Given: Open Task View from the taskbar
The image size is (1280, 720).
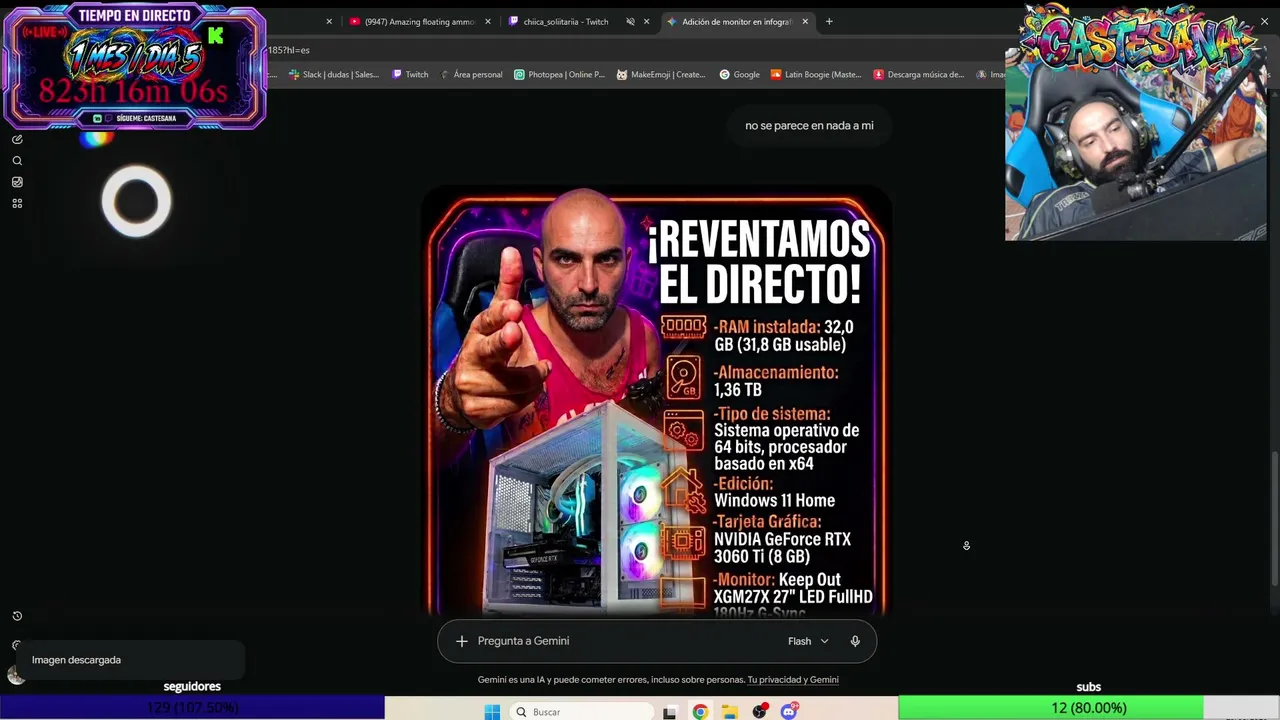Looking at the screenshot, I should pyautogui.click(x=670, y=712).
